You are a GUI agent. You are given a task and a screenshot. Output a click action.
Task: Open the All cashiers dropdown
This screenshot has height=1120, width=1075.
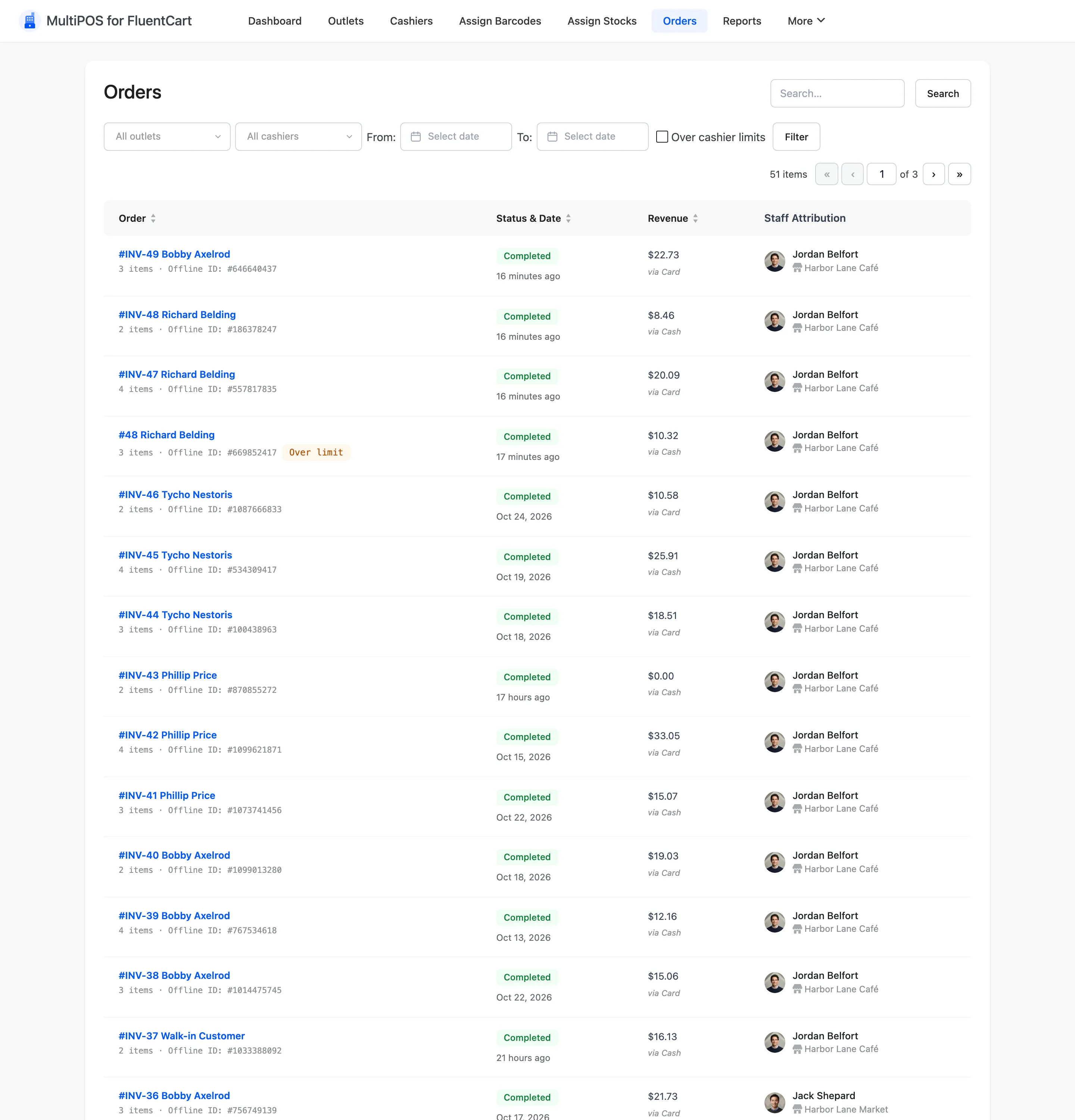coord(298,137)
